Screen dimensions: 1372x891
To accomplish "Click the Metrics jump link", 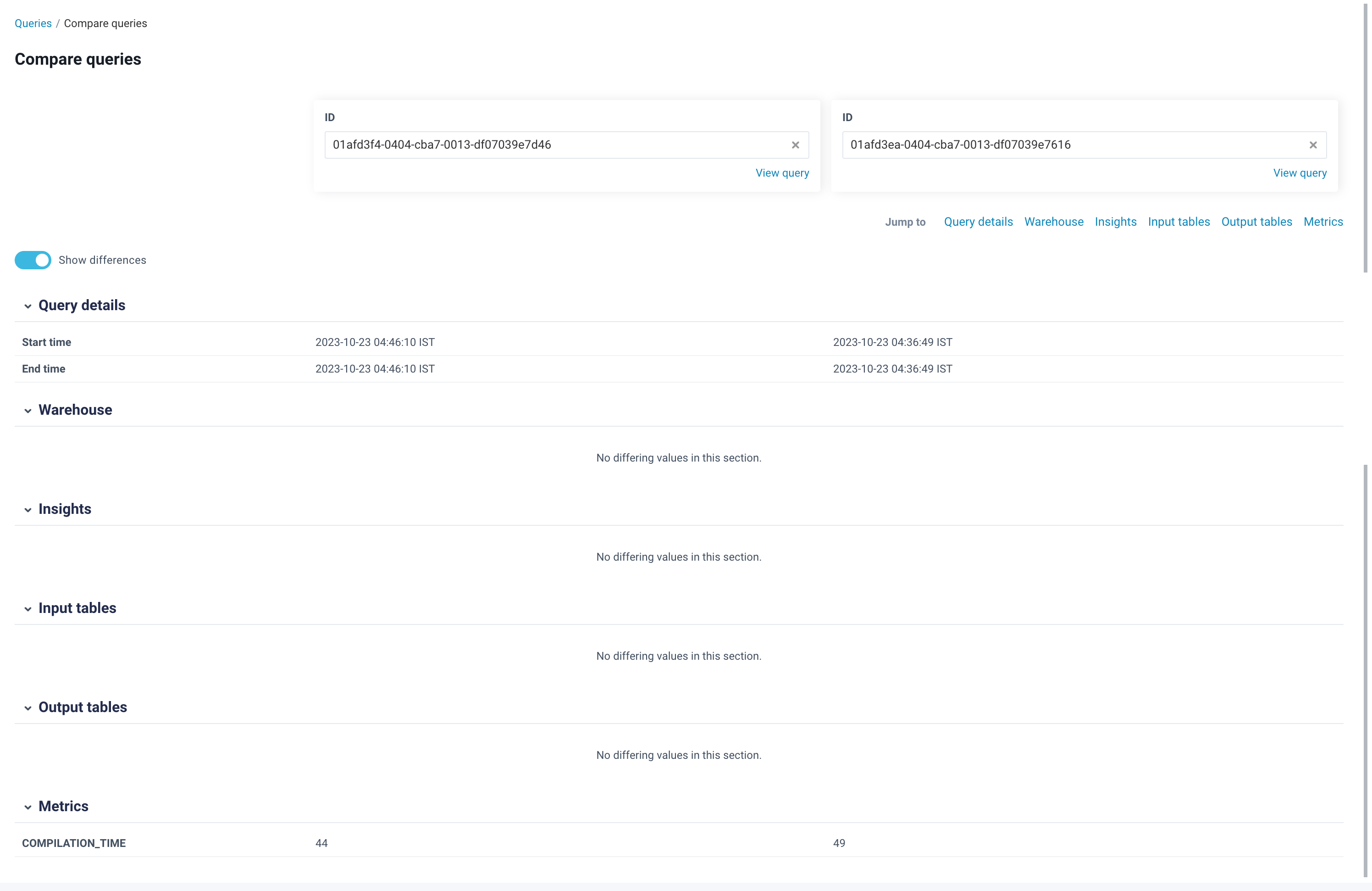I will coord(1323,221).
